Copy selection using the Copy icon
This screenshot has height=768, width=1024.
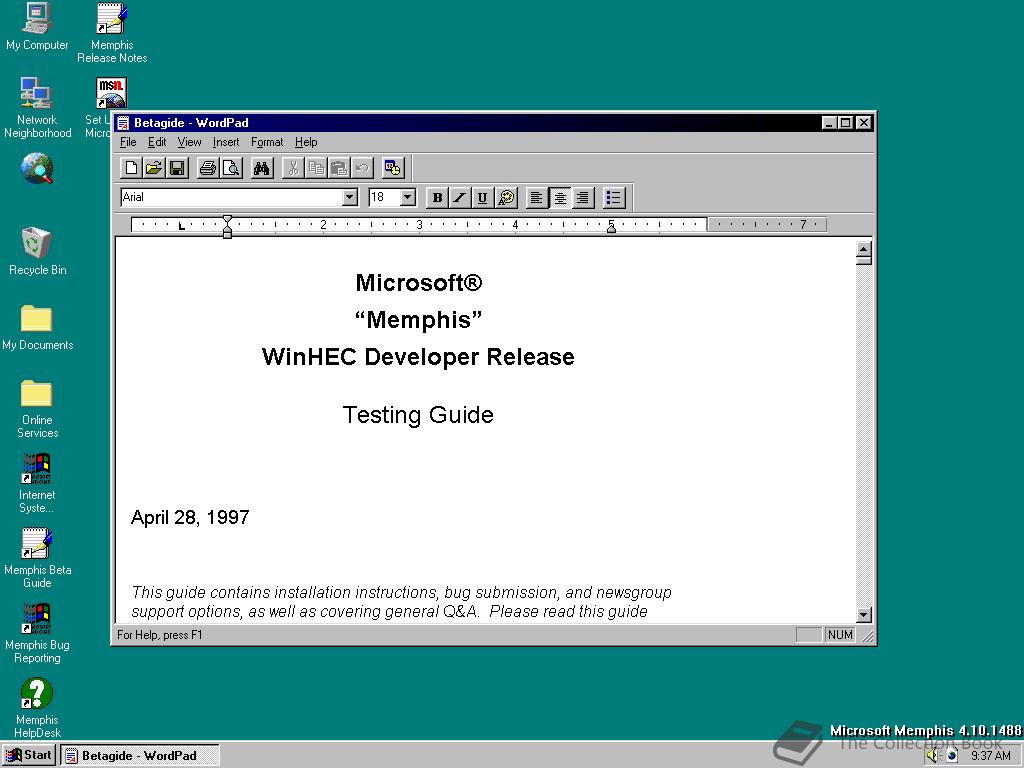pos(316,168)
